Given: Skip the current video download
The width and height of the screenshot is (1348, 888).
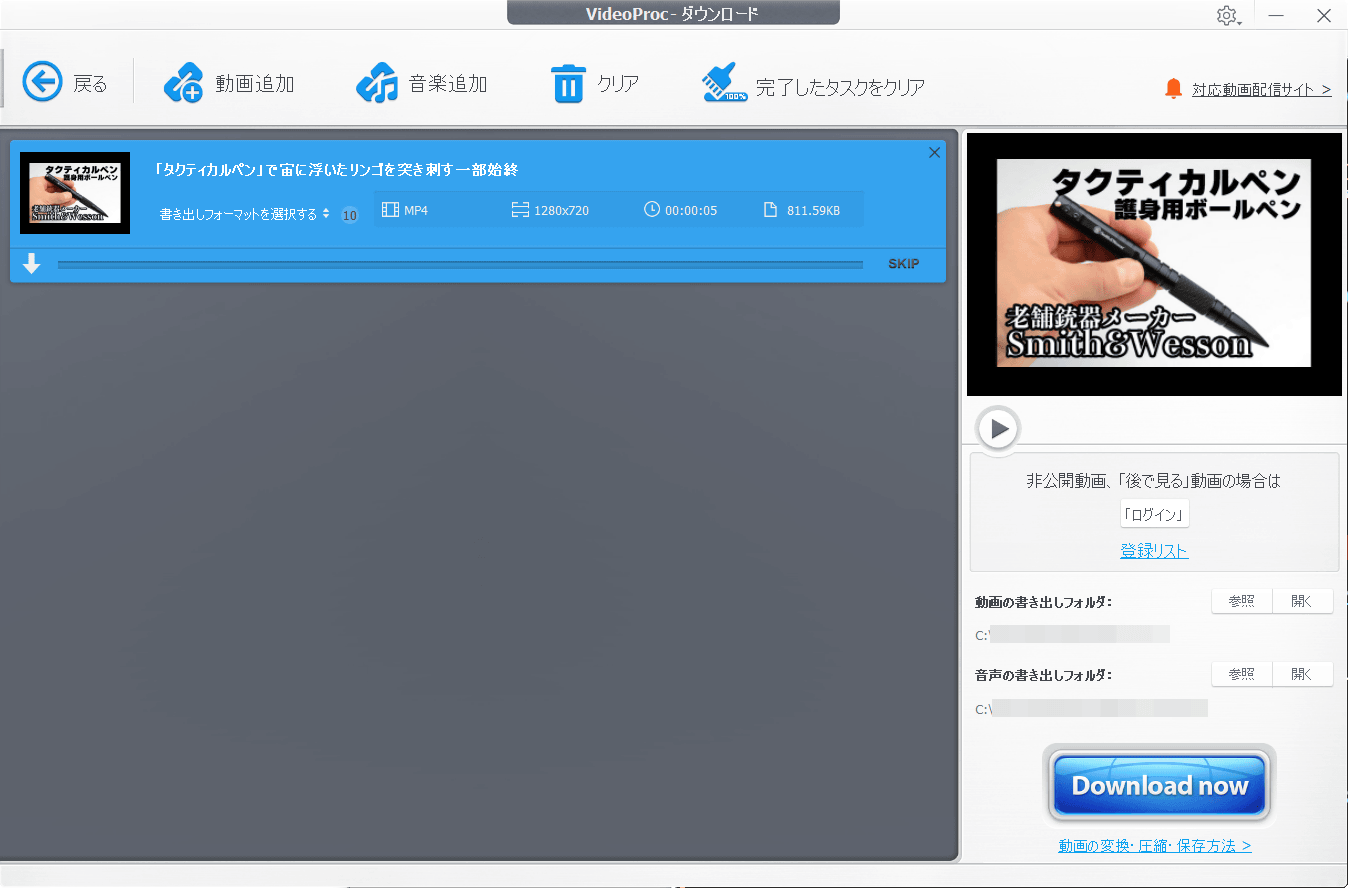Looking at the screenshot, I should coord(903,264).
